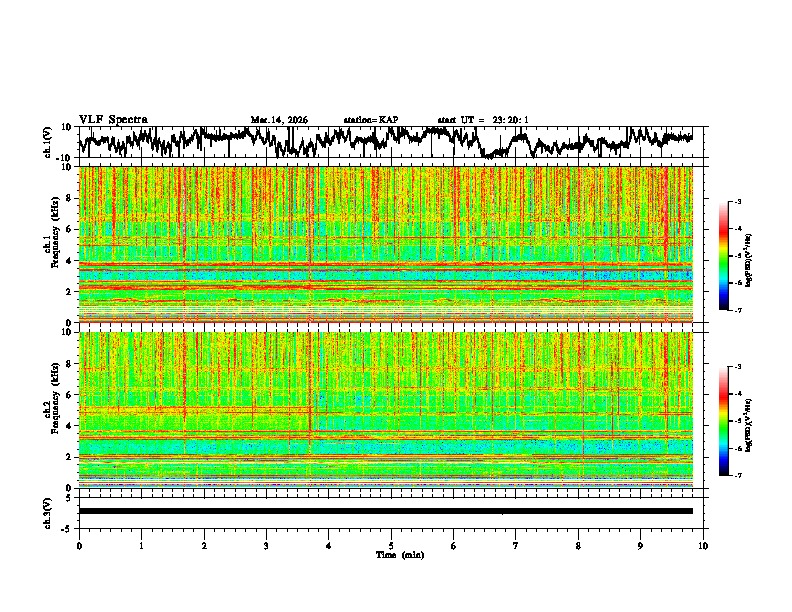Click time axis tick label "4"
792x612 pixels.
pyautogui.click(x=329, y=546)
